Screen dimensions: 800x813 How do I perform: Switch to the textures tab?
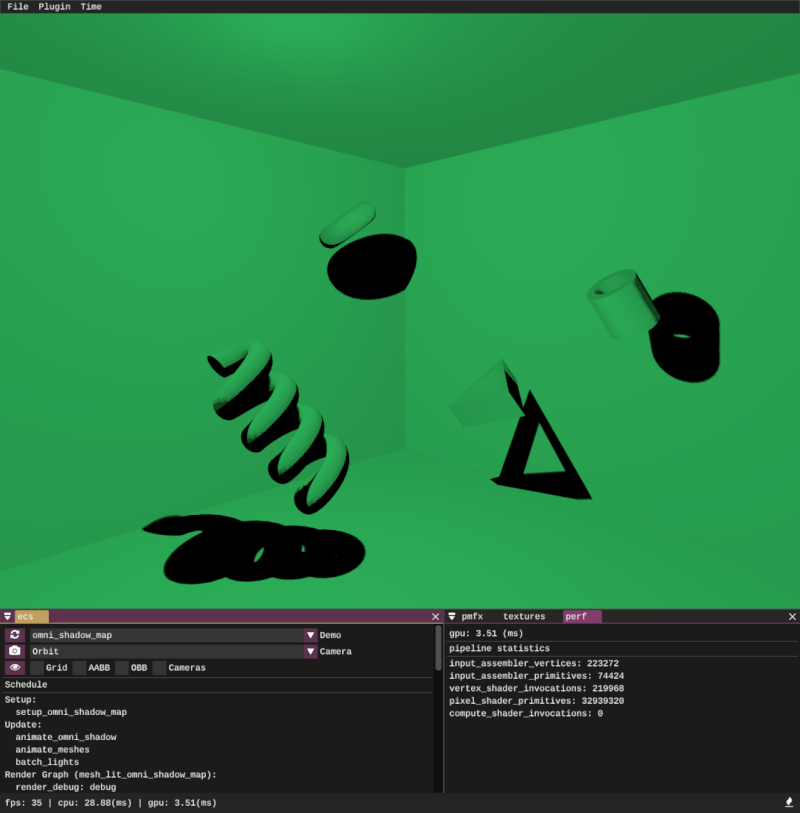(x=524, y=616)
